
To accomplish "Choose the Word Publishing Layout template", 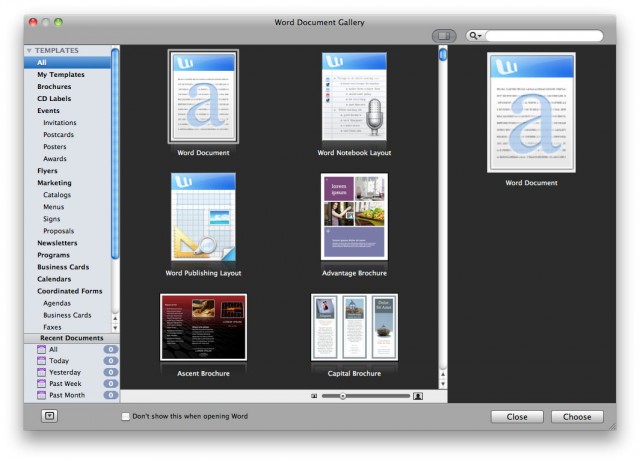I will [203, 217].
